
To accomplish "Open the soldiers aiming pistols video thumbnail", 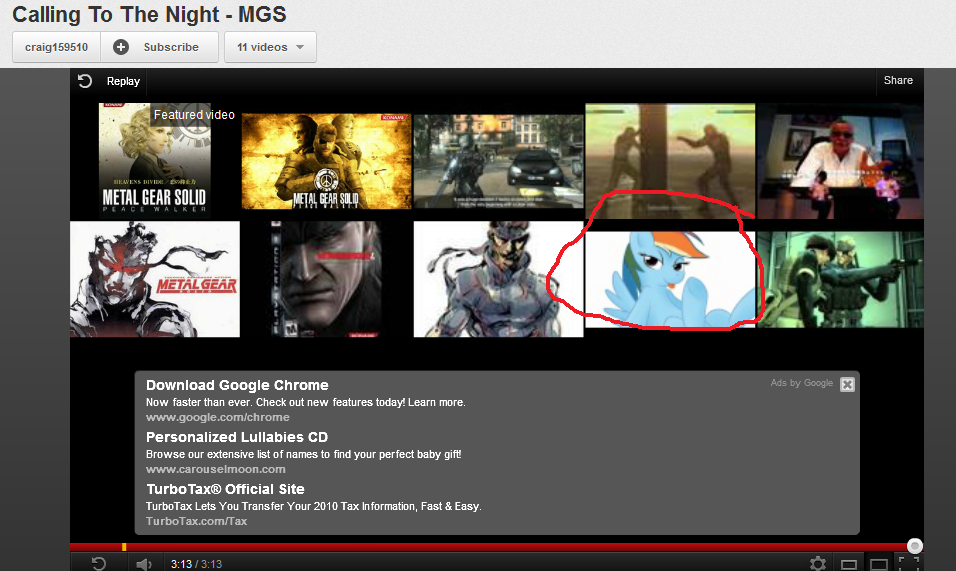I will (840, 279).
